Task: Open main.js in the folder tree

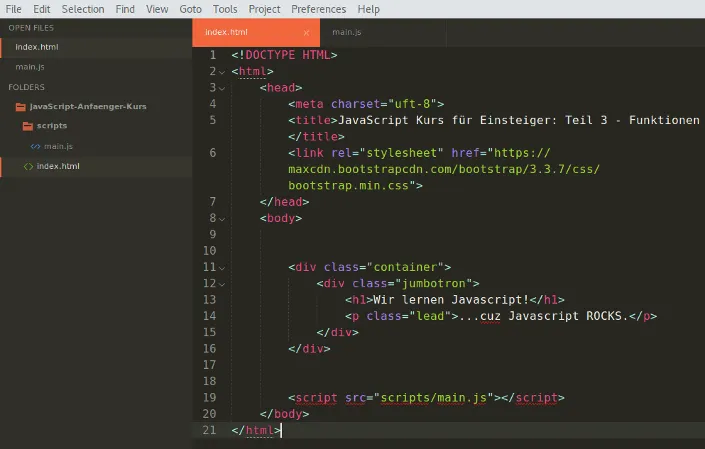Action: point(58,147)
